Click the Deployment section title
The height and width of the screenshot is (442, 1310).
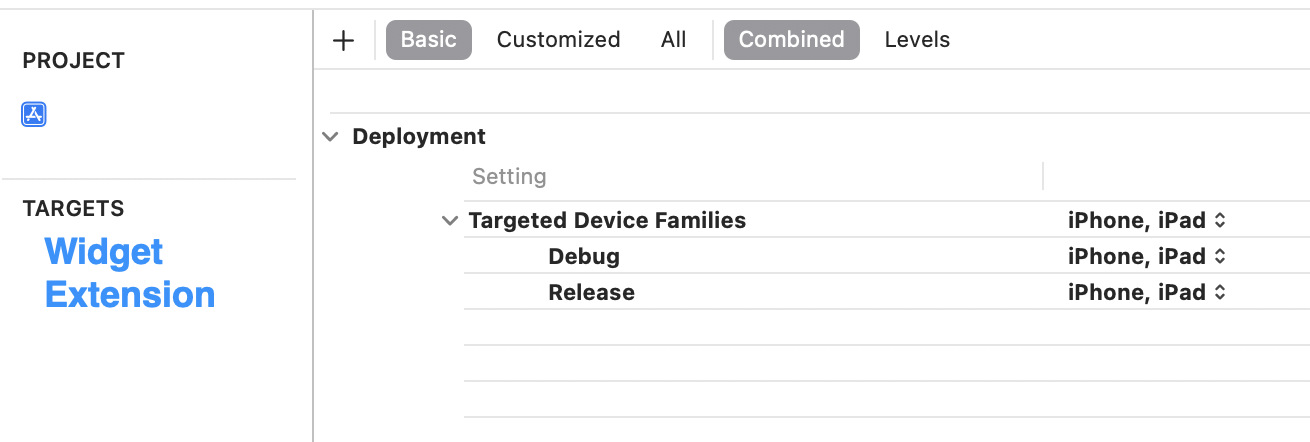click(419, 137)
